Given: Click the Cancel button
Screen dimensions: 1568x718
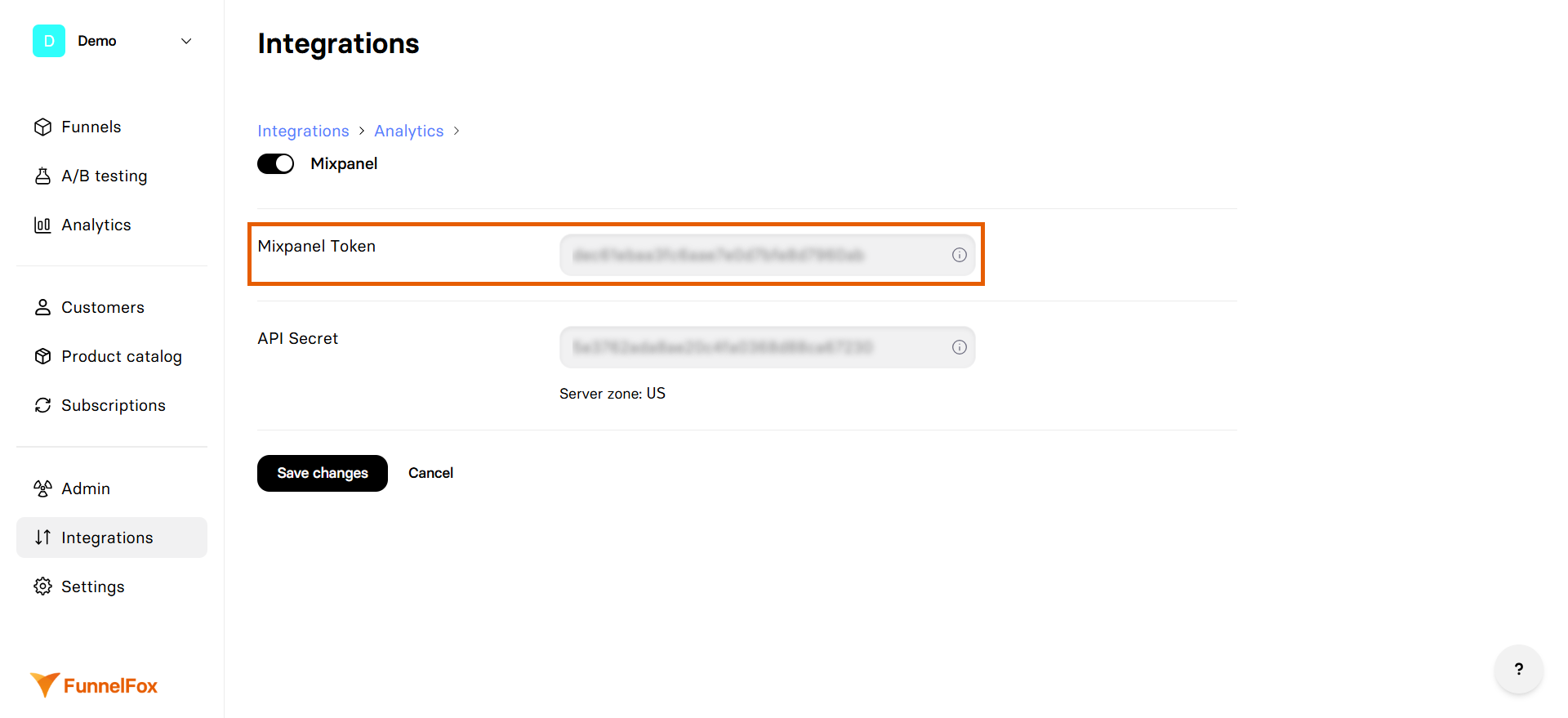Looking at the screenshot, I should 430,473.
